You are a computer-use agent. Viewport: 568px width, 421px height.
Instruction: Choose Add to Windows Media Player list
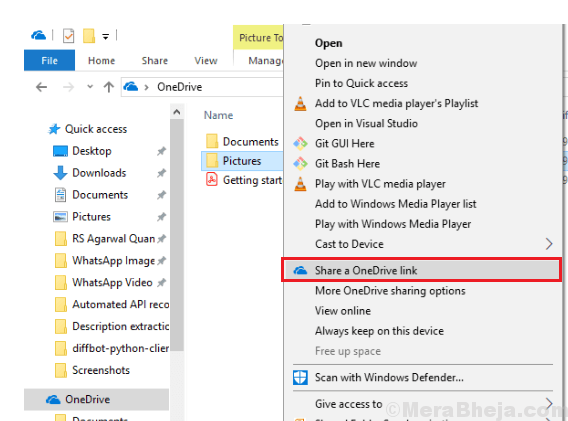[x=396, y=204]
